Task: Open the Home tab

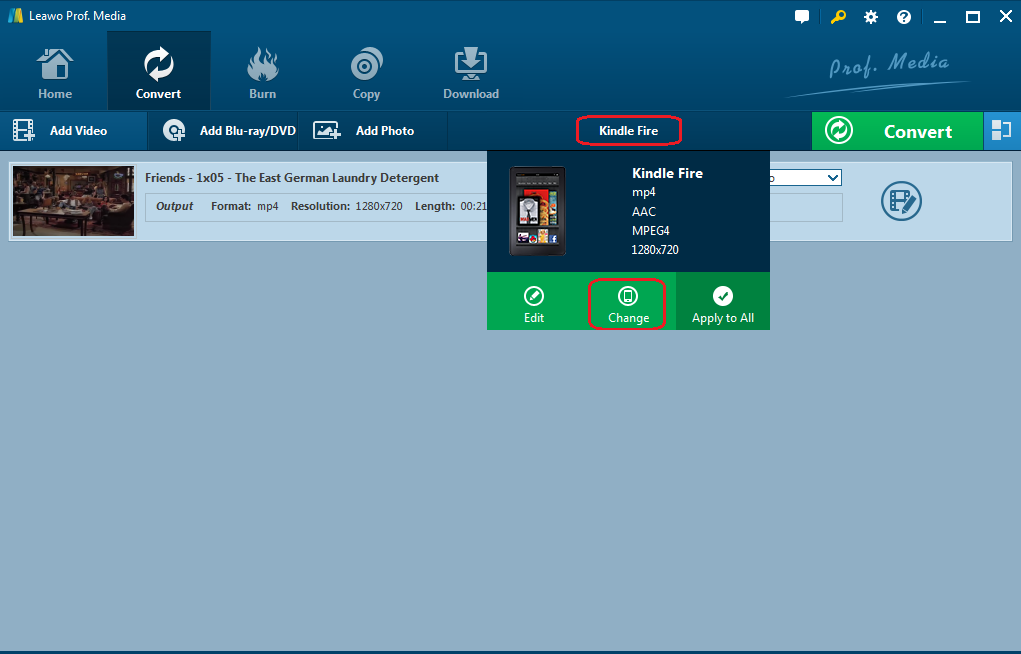Action: pos(55,74)
